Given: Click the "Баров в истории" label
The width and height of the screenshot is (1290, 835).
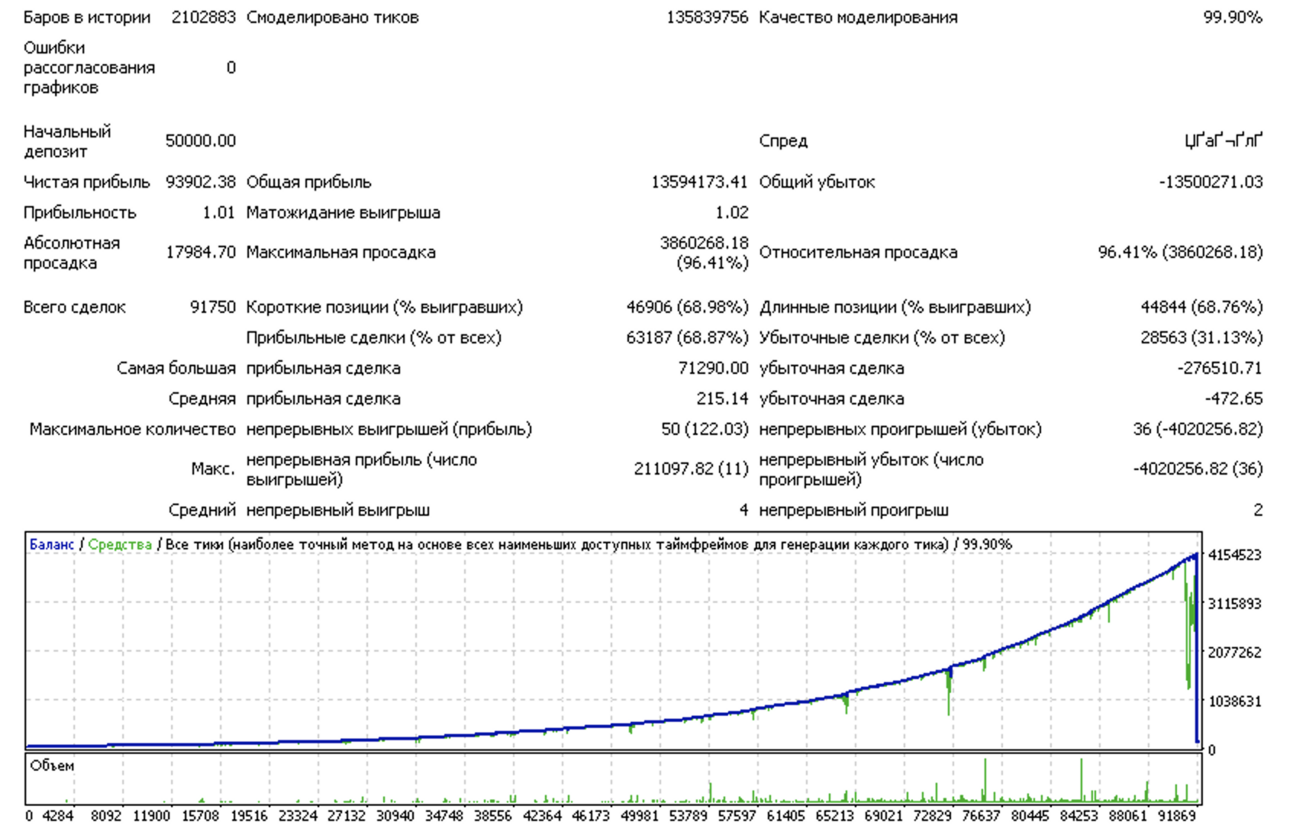Looking at the screenshot, I should click(87, 17).
